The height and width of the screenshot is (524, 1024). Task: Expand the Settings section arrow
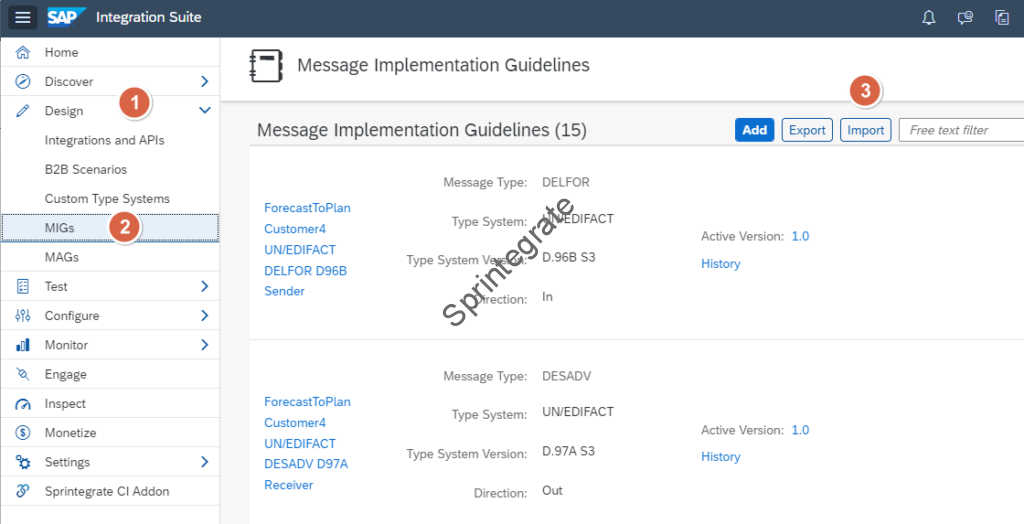204,462
